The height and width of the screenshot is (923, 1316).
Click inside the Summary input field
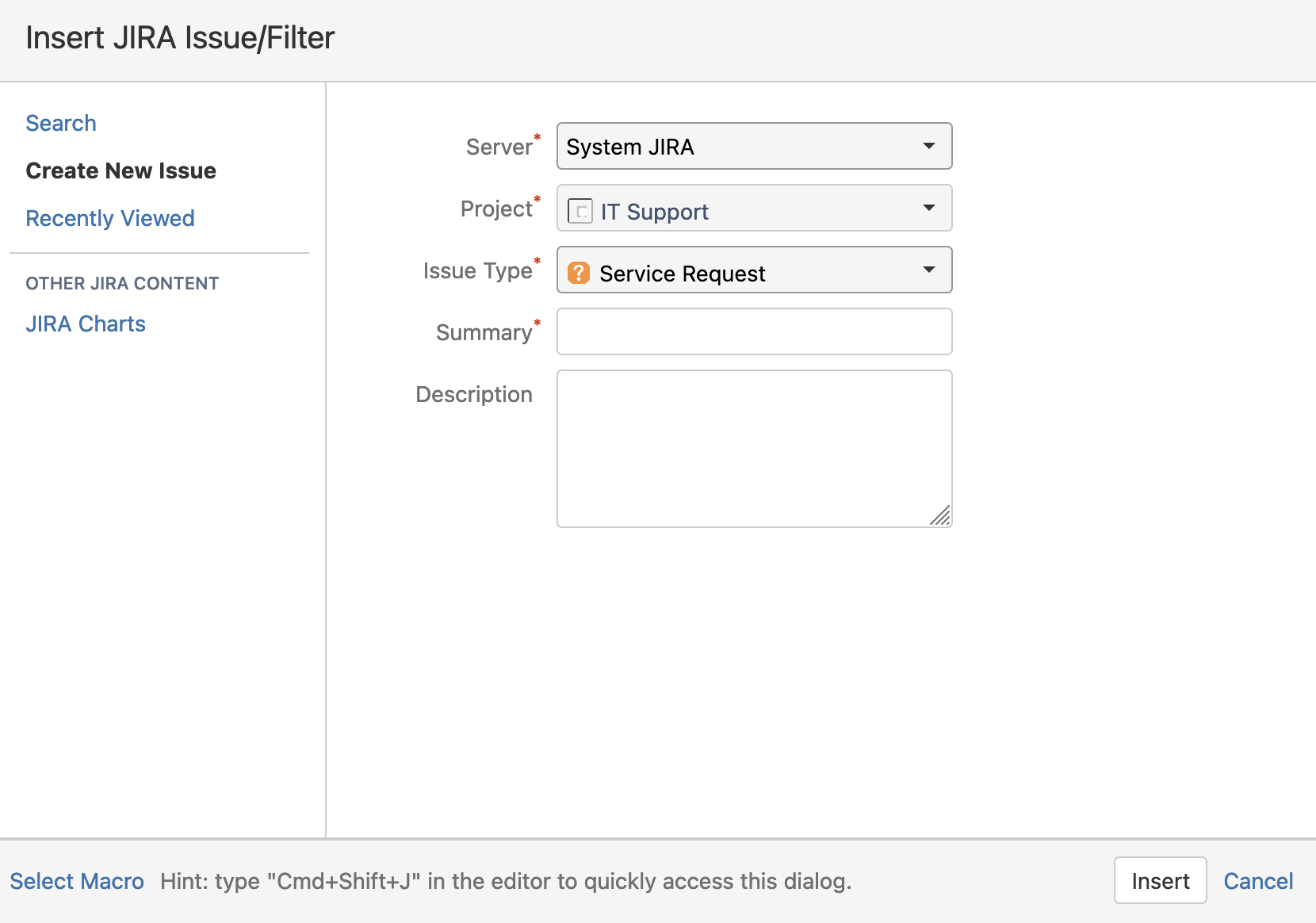point(753,331)
